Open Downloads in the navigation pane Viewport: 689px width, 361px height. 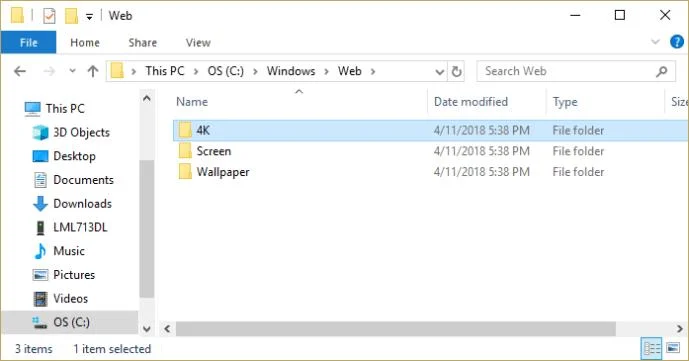83,203
